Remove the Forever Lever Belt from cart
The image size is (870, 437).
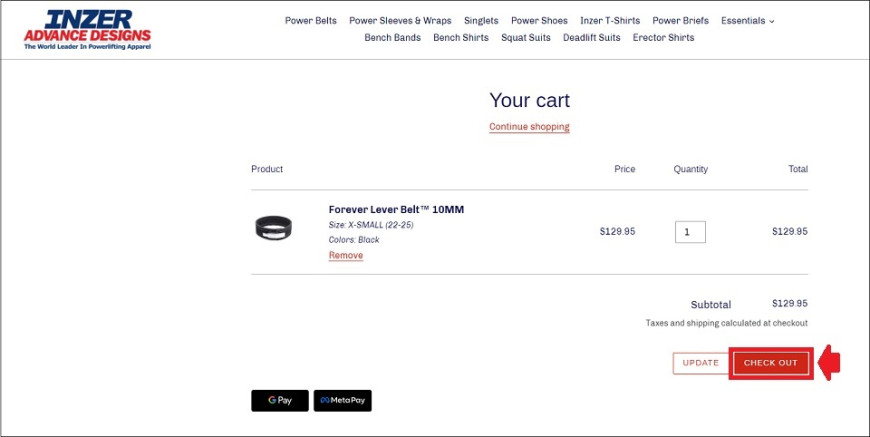pos(346,255)
